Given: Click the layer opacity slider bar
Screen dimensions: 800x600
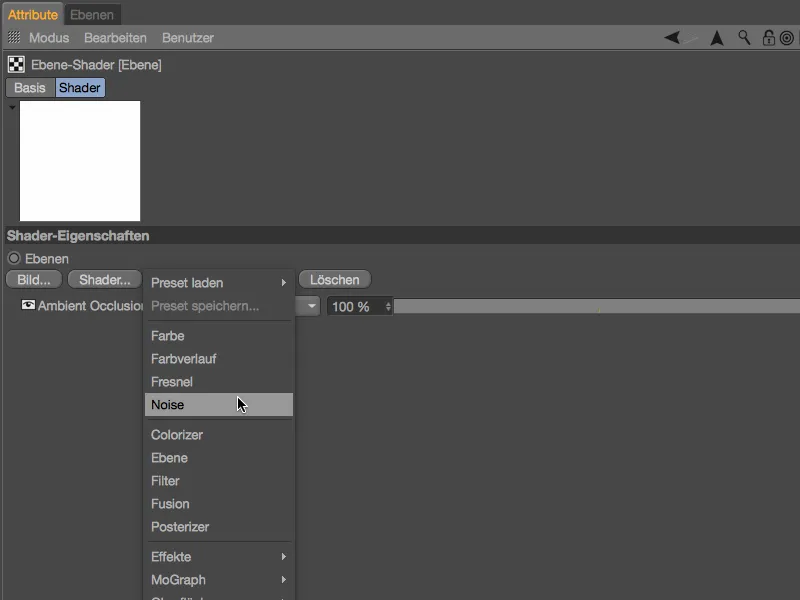Looking at the screenshot, I should point(596,307).
